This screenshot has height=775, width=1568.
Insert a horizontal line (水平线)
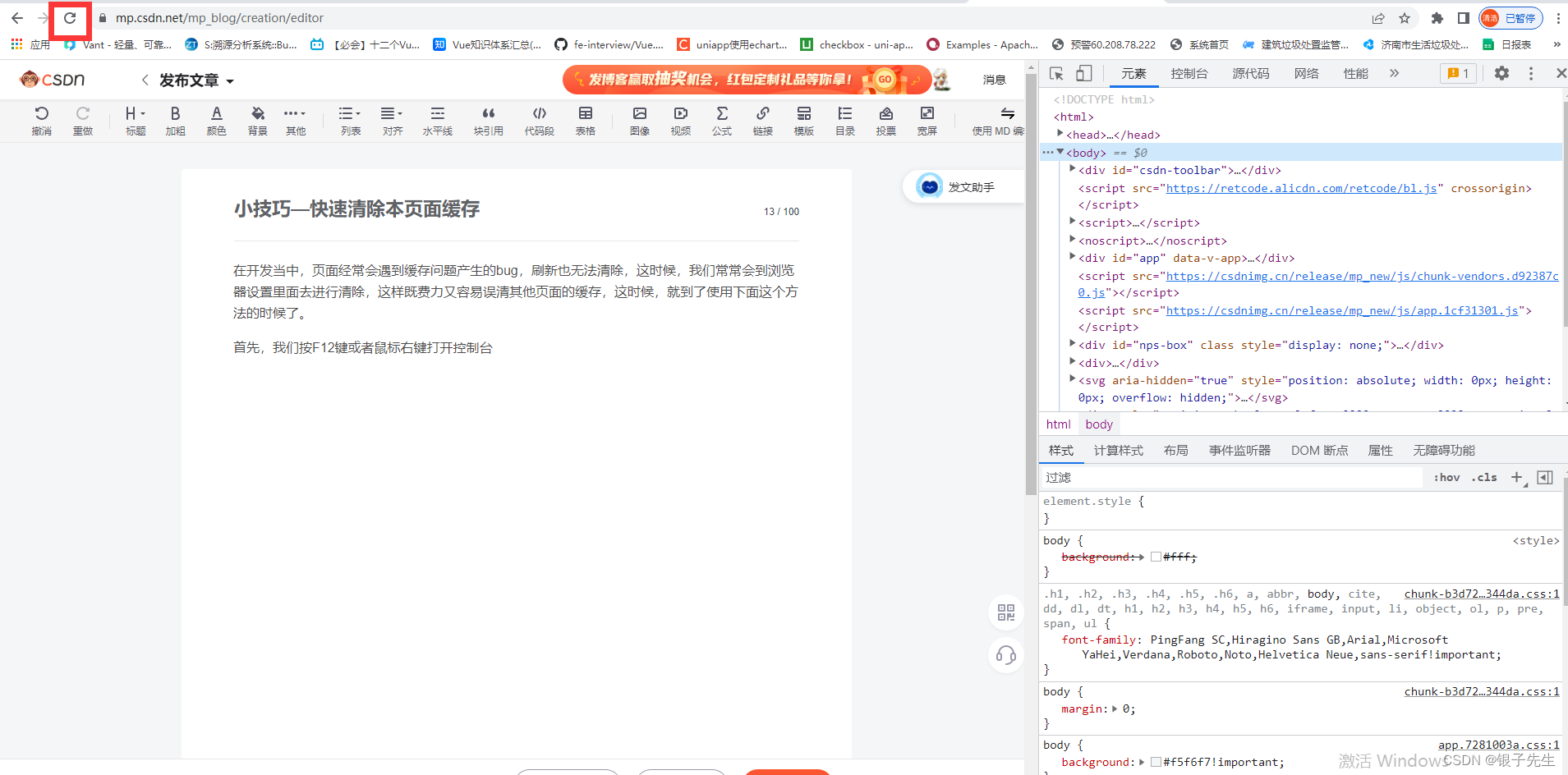[x=438, y=121]
